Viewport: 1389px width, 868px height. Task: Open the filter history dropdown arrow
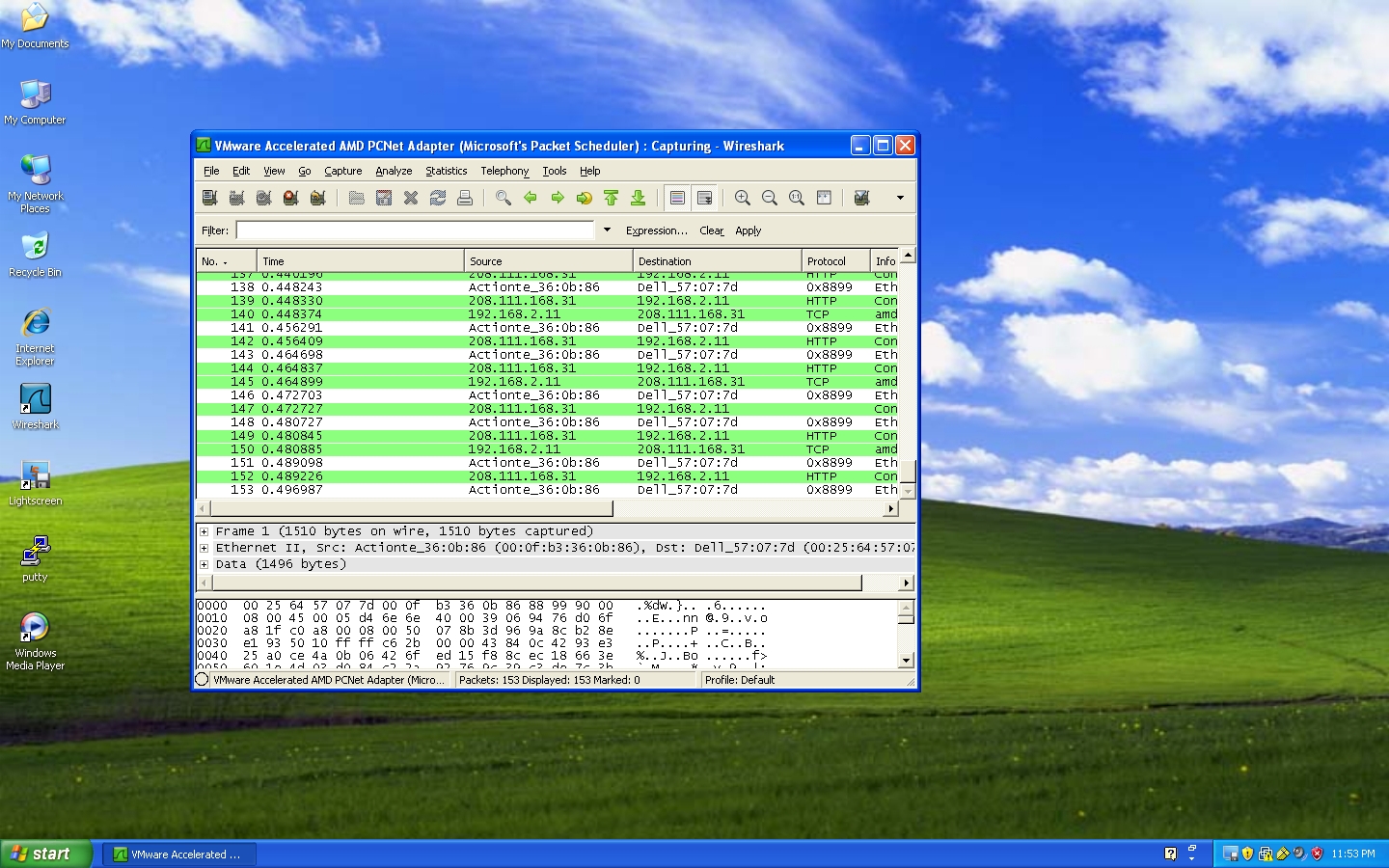[607, 230]
